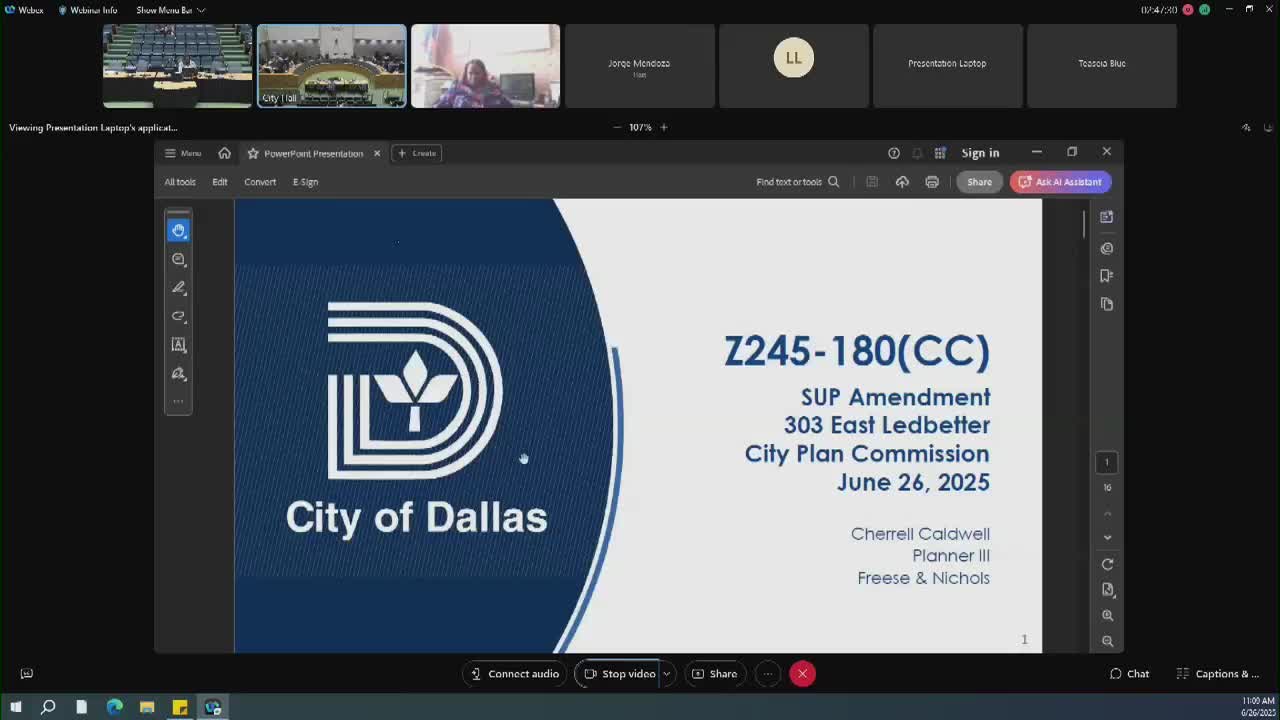This screenshot has width=1280, height=720.
Task: Select the fill and sign pen tool
Action: [x=178, y=374]
